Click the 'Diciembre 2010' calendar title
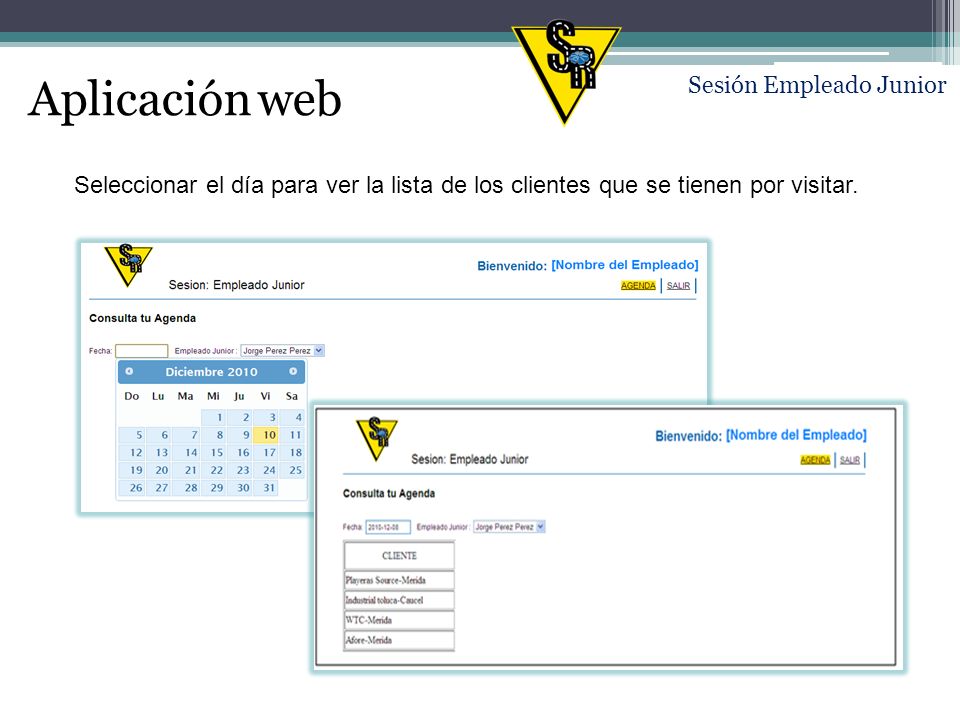Screen dimensions: 960x720 pos(211,372)
